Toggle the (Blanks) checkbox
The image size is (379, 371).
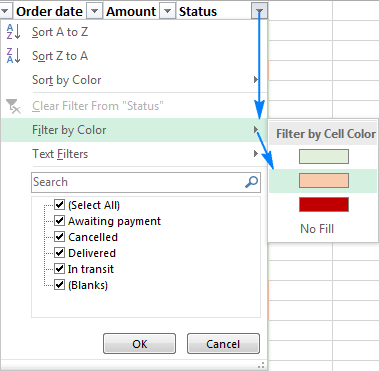(59, 284)
